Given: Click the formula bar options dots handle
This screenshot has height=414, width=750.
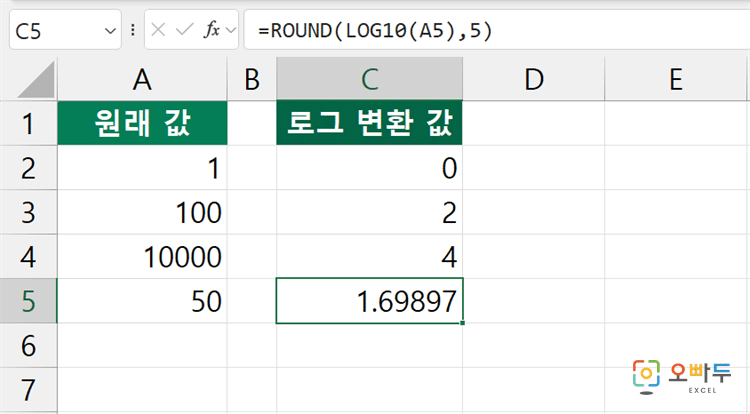Looking at the screenshot, I should (x=132, y=31).
